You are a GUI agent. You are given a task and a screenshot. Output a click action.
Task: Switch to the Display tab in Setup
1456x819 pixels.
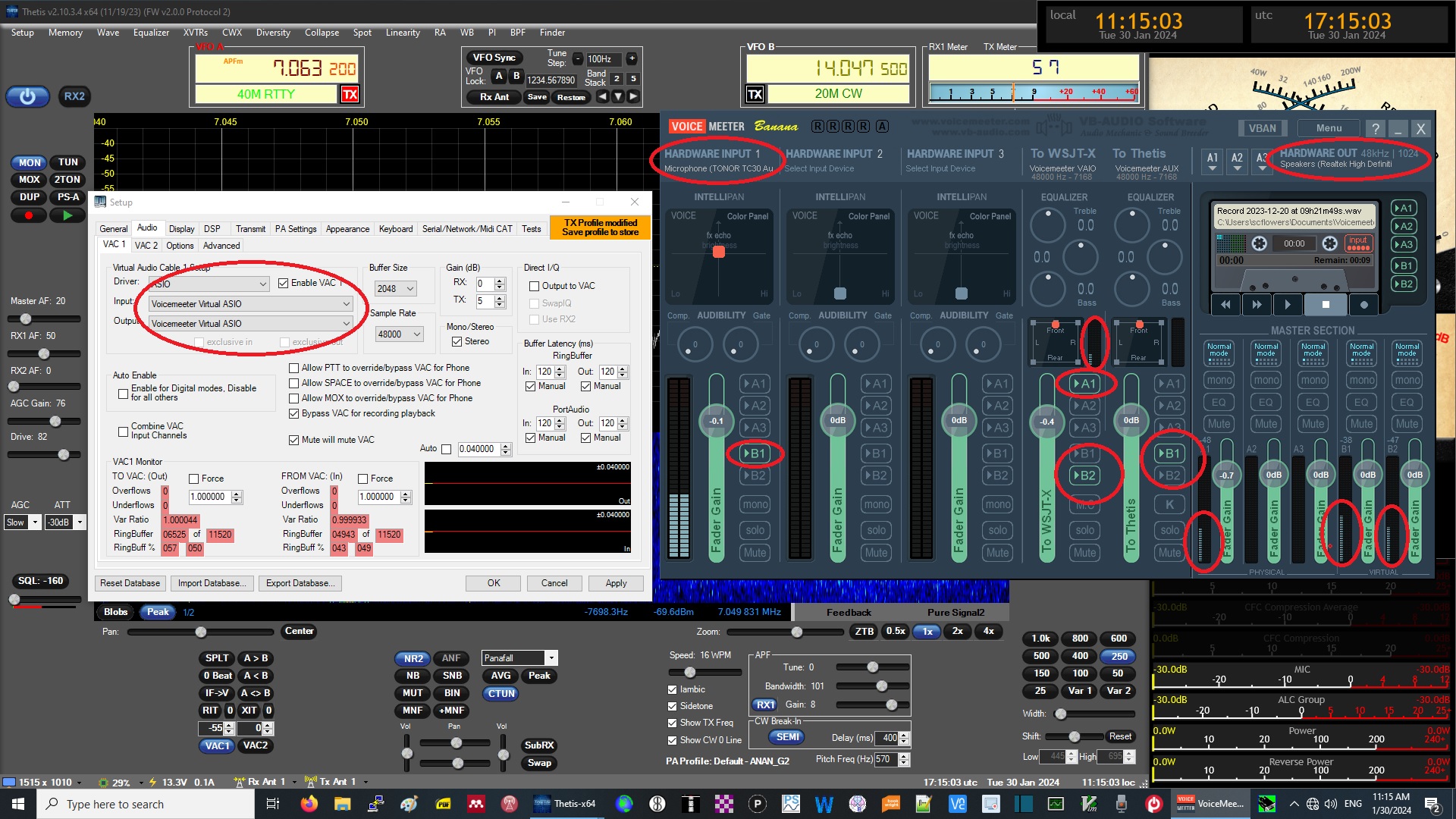tap(181, 229)
